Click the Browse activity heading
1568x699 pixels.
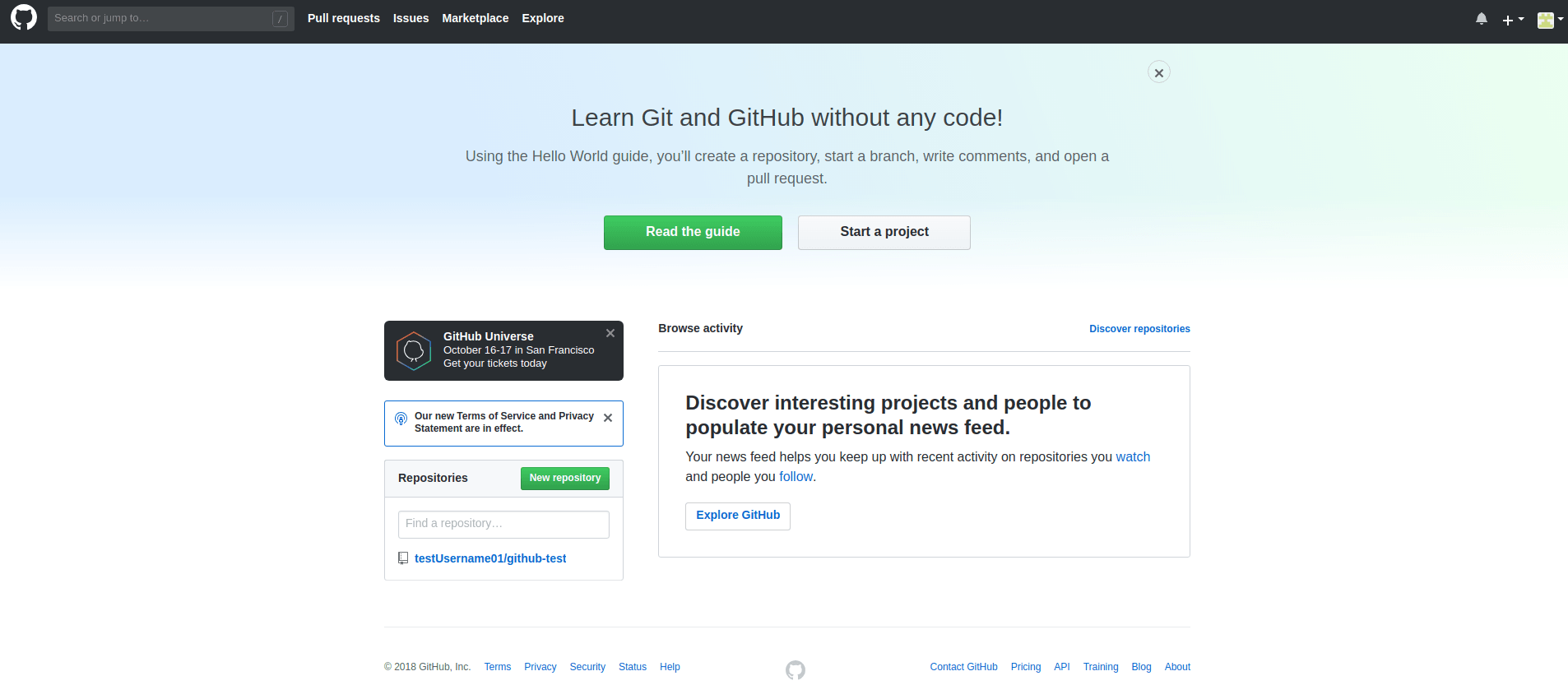click(700, 328)
